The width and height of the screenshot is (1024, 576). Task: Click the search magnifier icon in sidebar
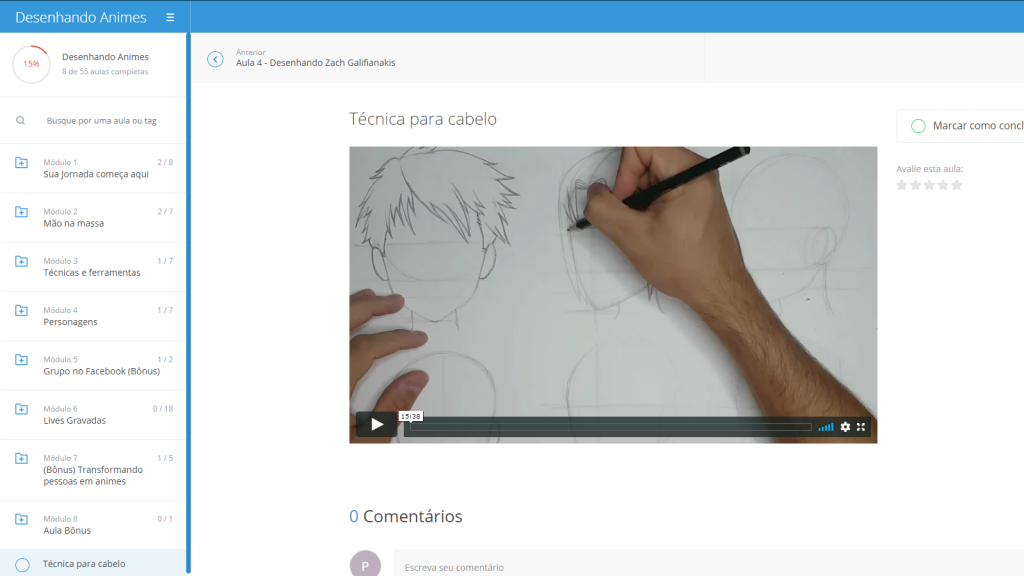pyautogui.click(x=21, y=121)
